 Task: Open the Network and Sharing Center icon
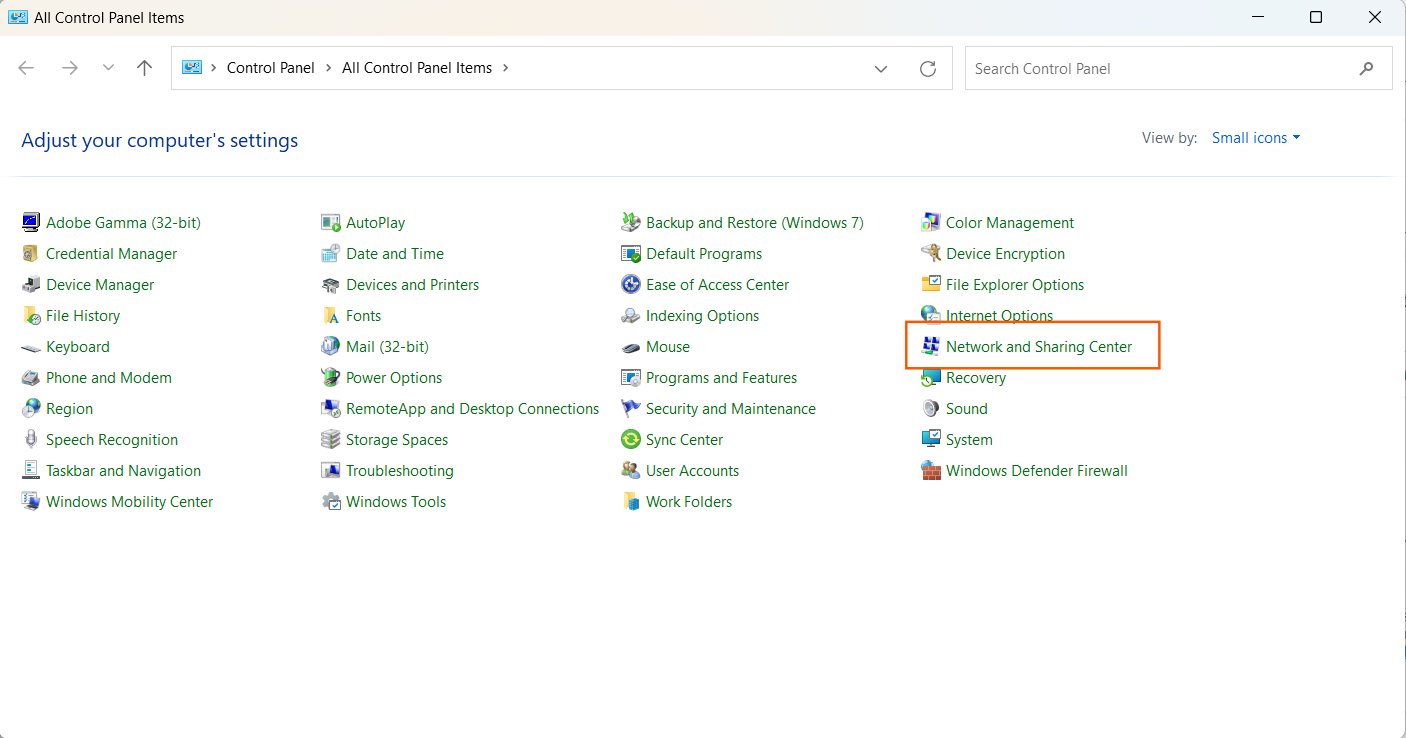tap(930, 346)
